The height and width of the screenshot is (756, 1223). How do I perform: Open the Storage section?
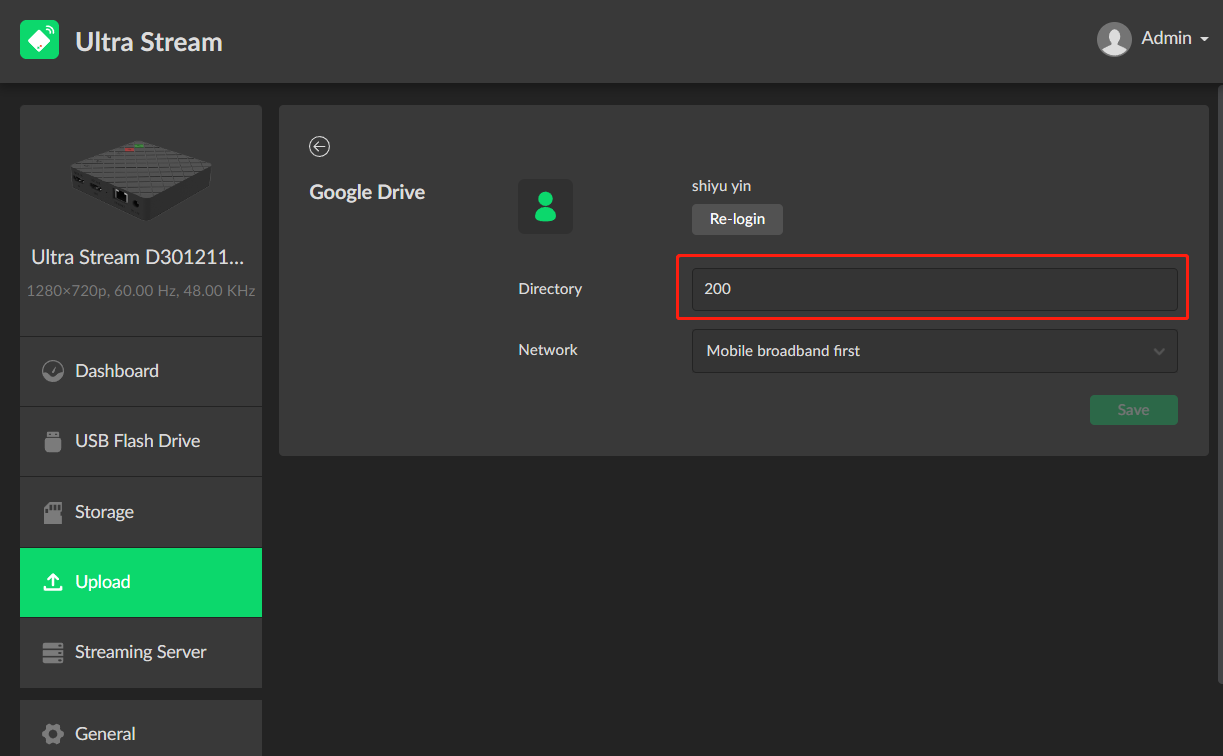point(141,512)
